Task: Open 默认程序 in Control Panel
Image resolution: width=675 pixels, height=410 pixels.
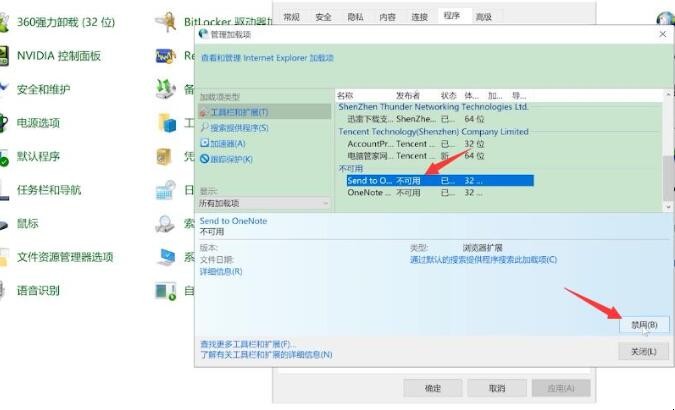Action: pos(38,156)
